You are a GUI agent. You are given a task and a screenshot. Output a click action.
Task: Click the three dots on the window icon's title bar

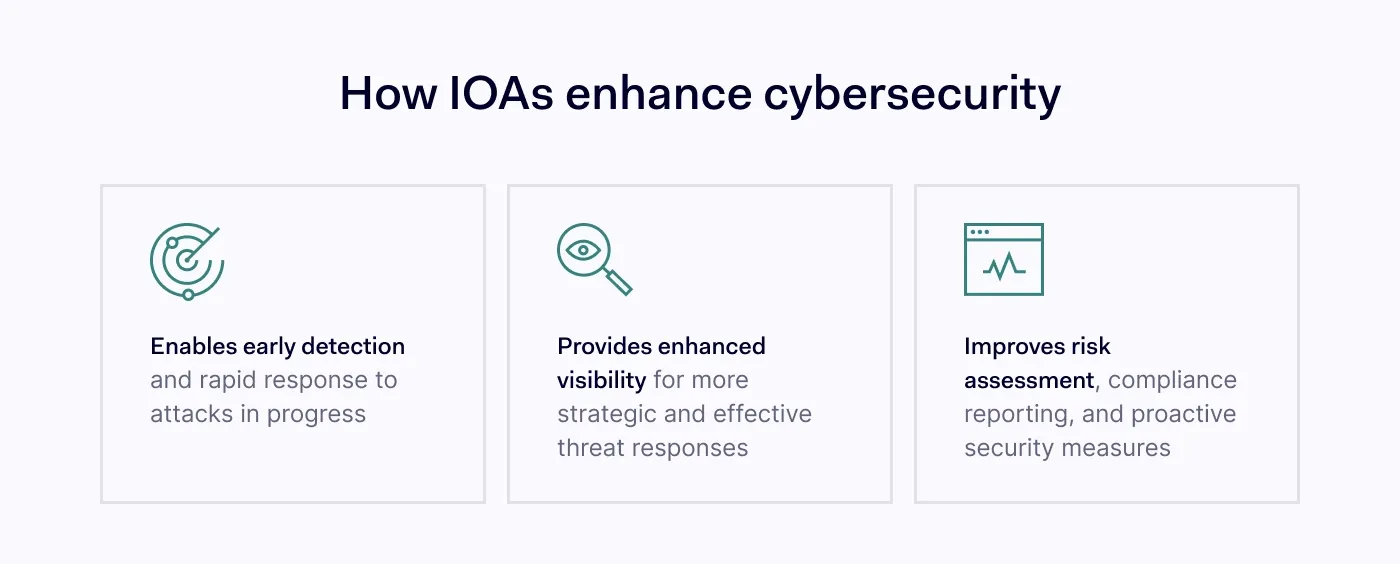tap(980, 232)
